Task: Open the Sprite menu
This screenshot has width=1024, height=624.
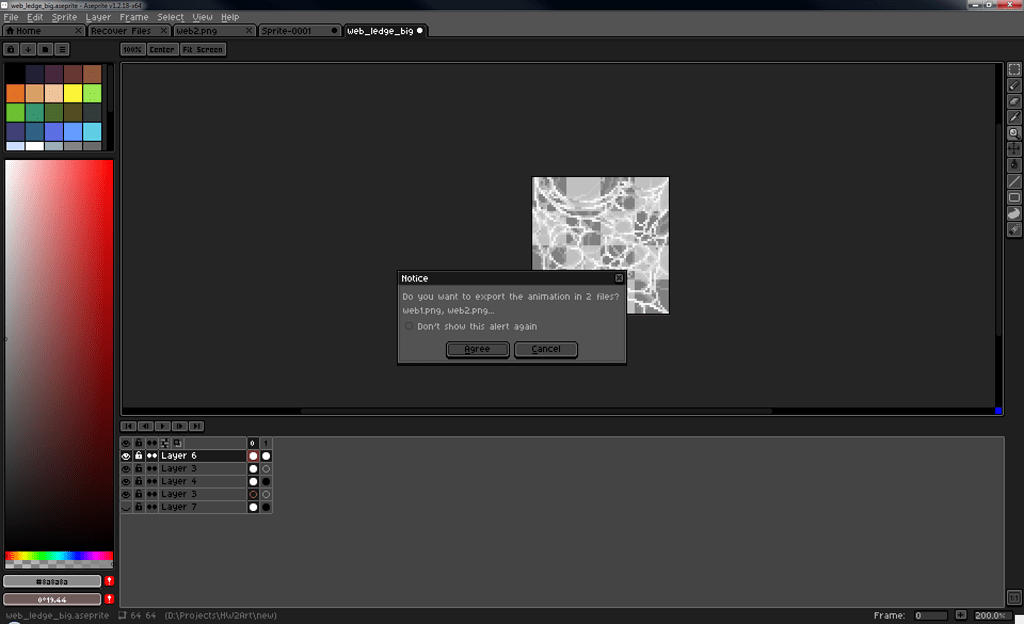Action: coord(64,17)
